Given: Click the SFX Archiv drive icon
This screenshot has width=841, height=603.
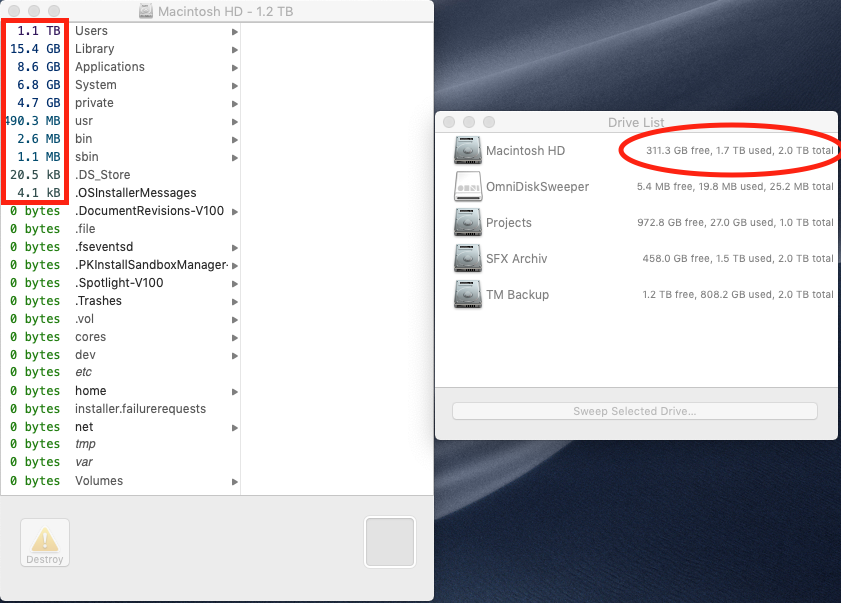Looking at the screenshot, I should point(468,258).
